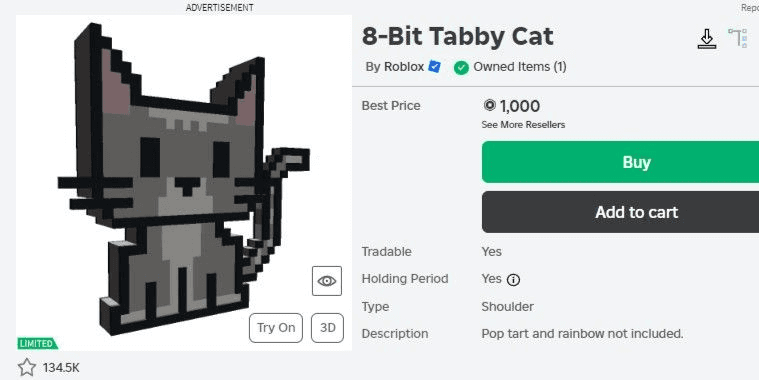Open the tree-structure icon at top right

[738, 38]
